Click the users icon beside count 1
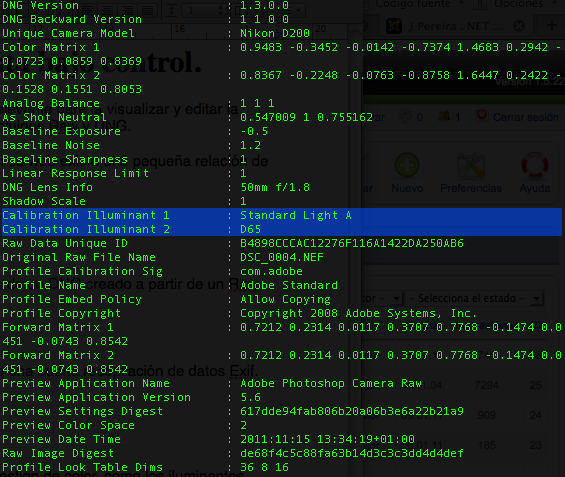Viewport: 565px width, 477px height. 444,116
